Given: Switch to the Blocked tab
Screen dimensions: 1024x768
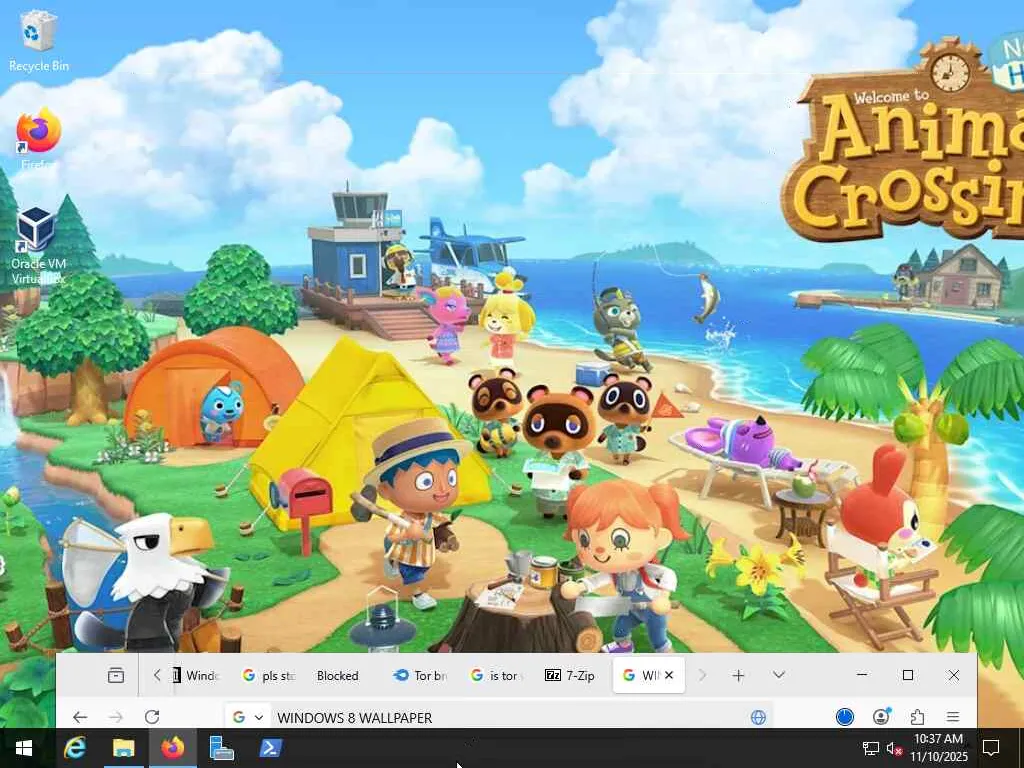Looking at the screenshot, I should [338, 675].
